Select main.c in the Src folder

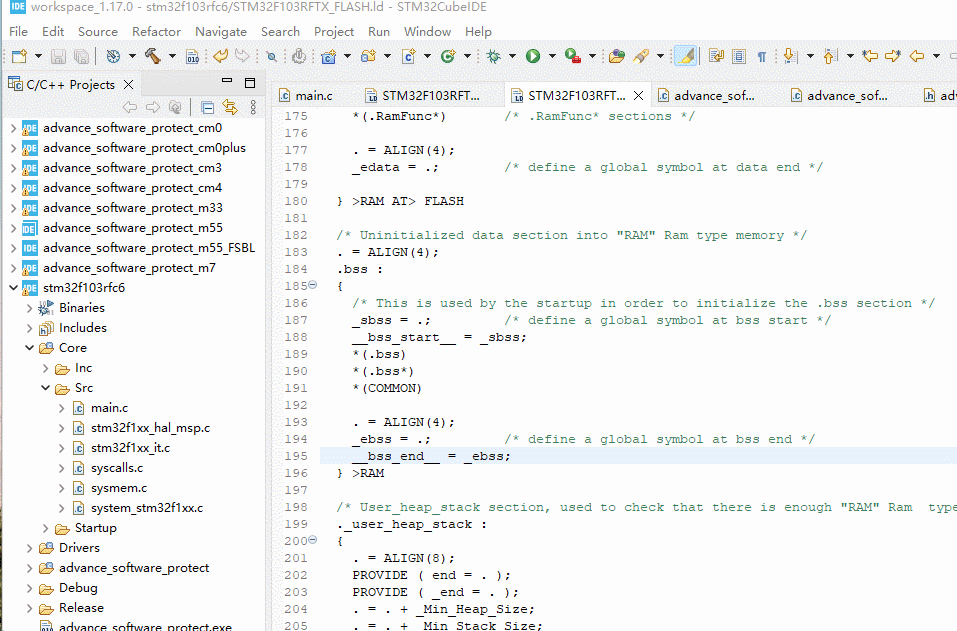tap(109, 408)
